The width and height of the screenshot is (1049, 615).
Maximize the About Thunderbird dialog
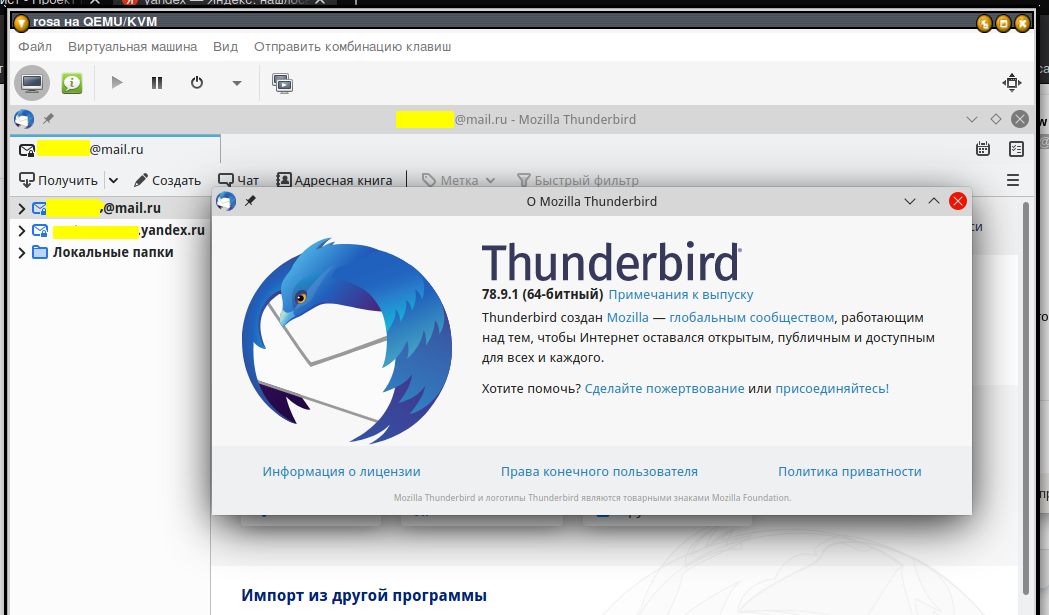[934, 201]
